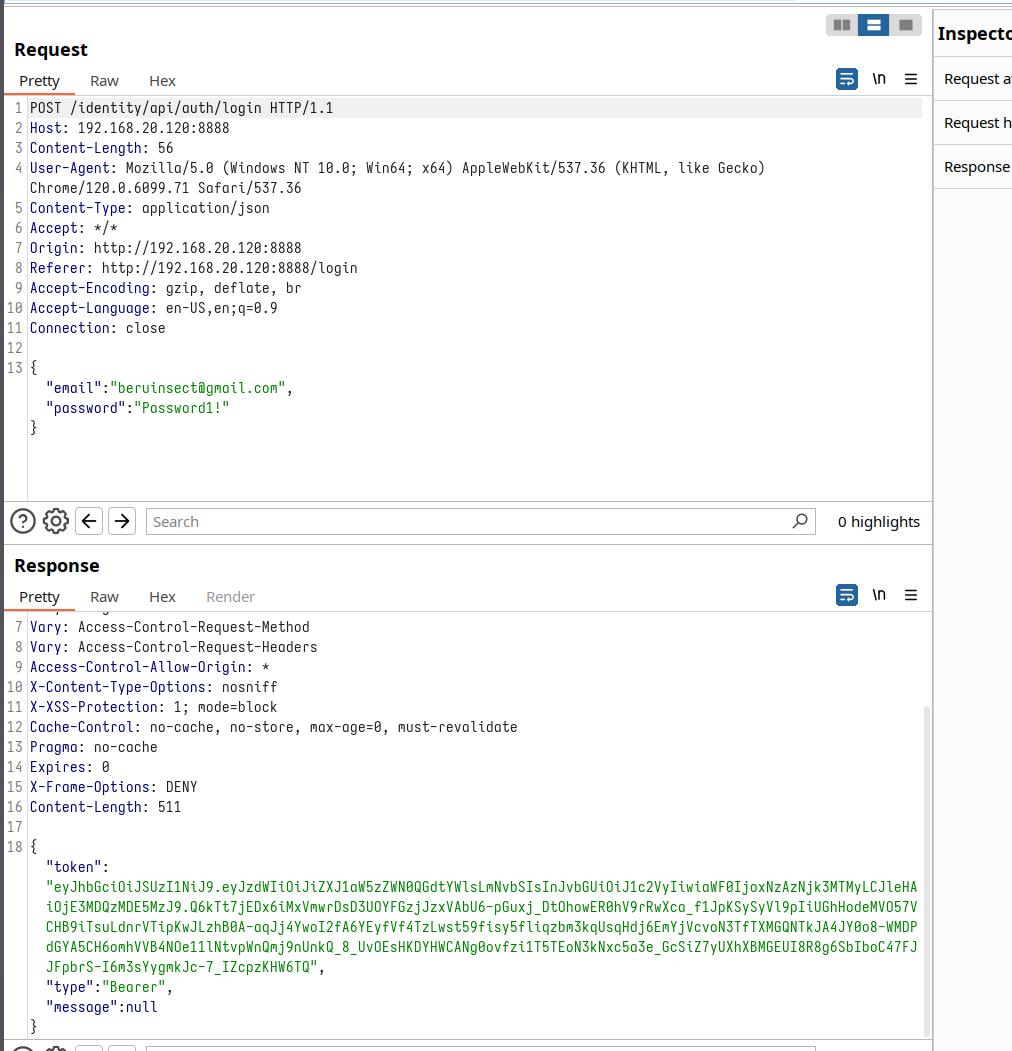Open the request search help icon
Viewport: 1012px width, 1051px height.
click(23, 521)
